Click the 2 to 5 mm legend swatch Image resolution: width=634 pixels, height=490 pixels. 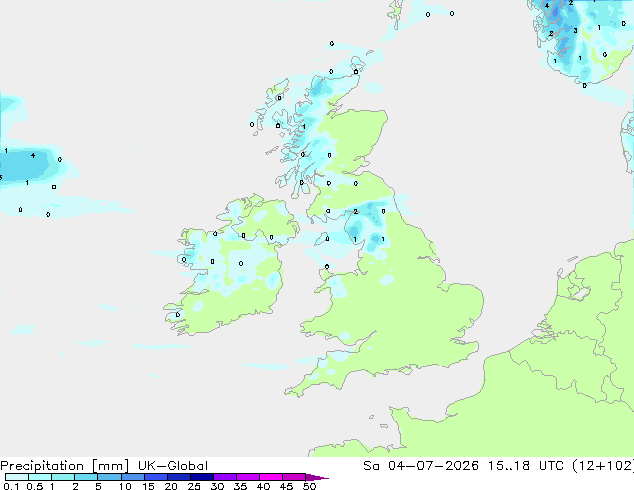86,477
